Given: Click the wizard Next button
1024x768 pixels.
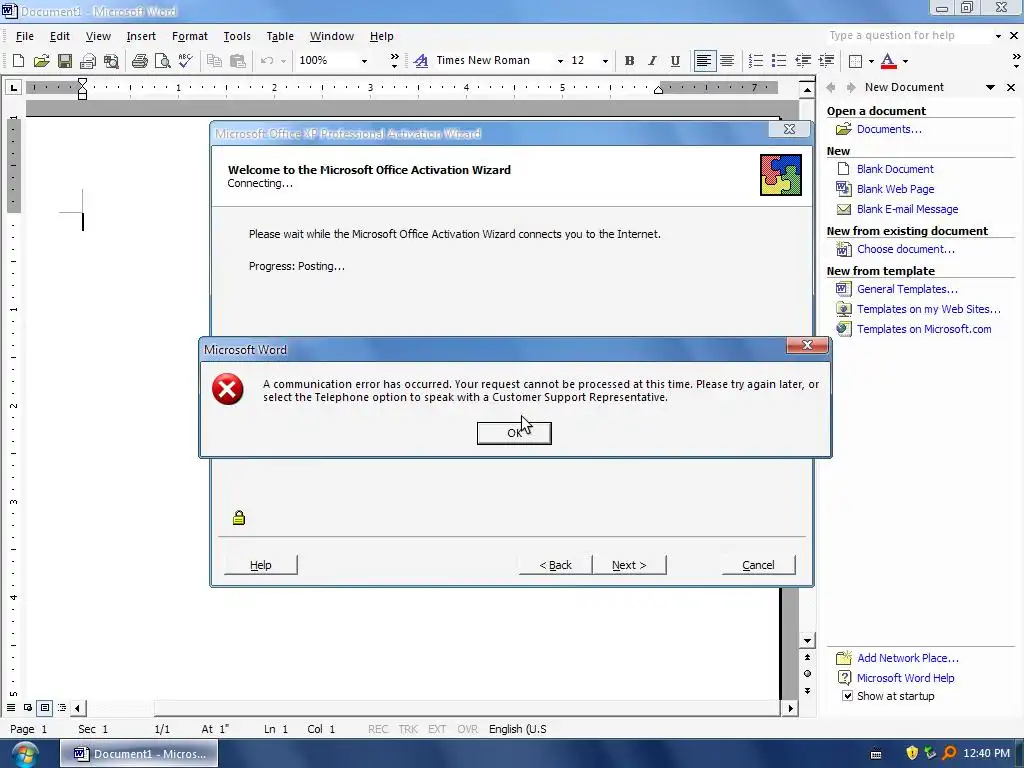Looking at the screenshot, I should [x=629, y=565].
